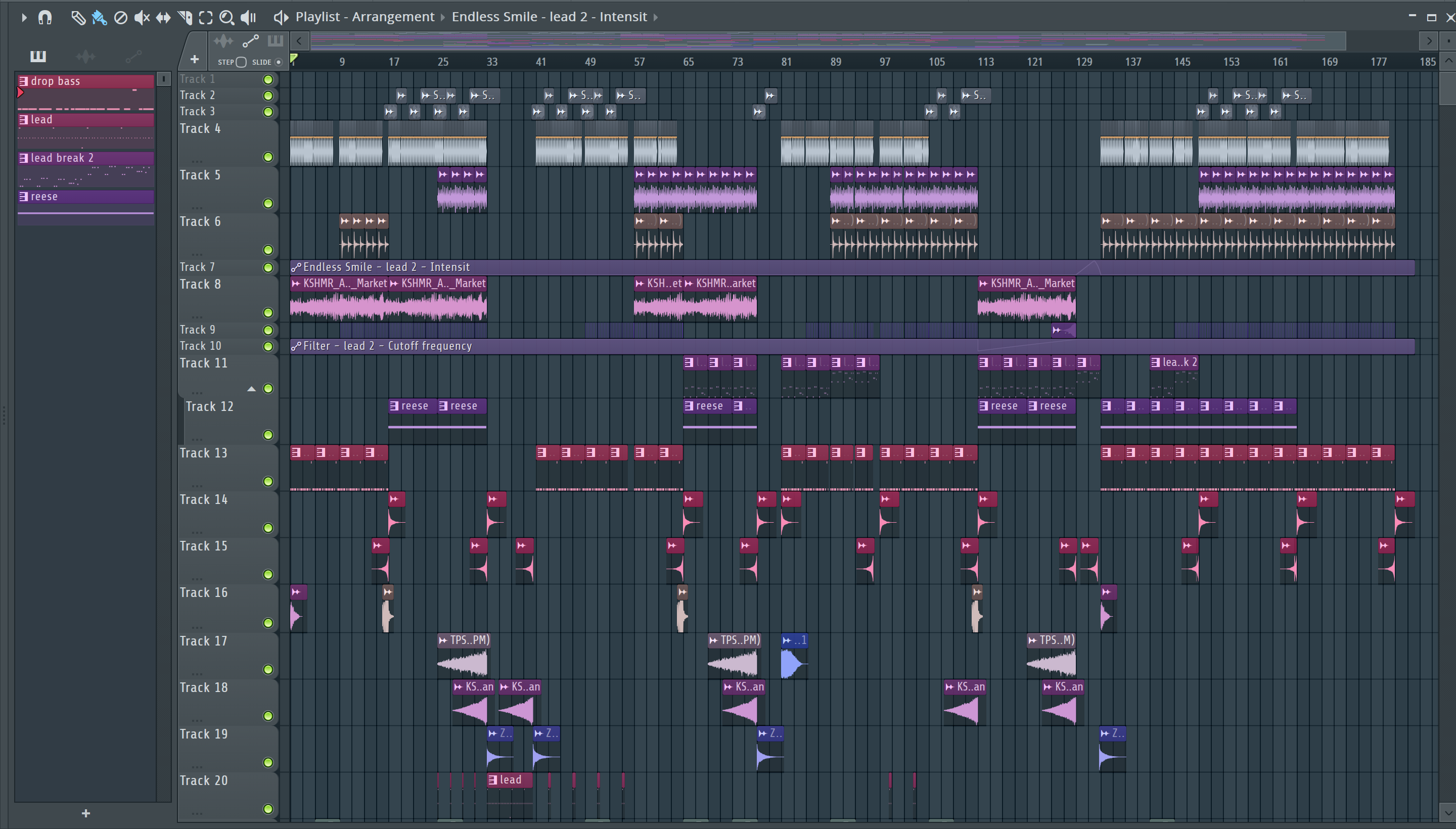The image size is (1456, 829).
Task: Select the Endless Smile - lead 2 automation clip
Action: 852,267
